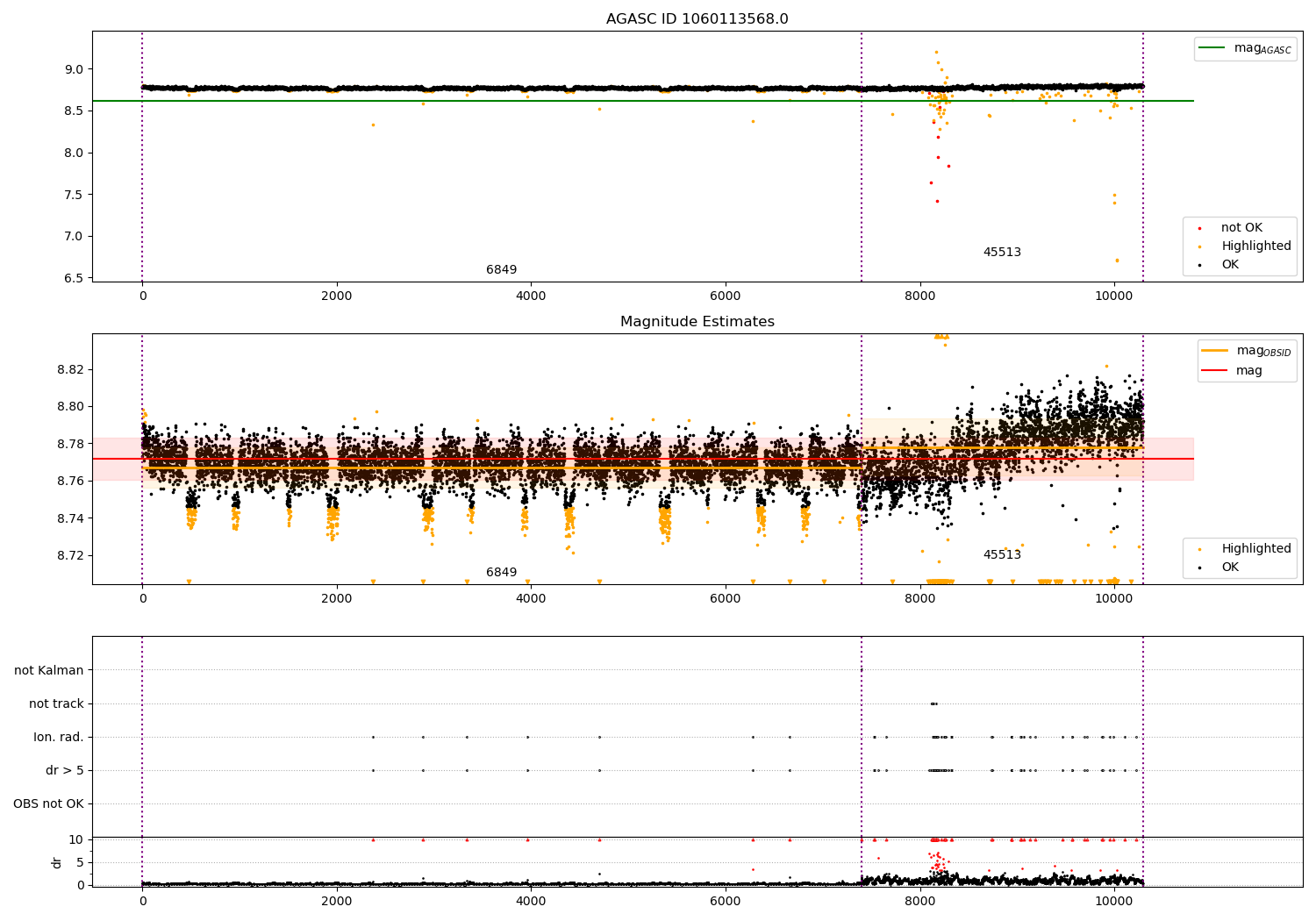This screenshot has height=921, width=1316.
Task: Click the '45513' obsid label in top plot
Action: (x=1002, y=253)
